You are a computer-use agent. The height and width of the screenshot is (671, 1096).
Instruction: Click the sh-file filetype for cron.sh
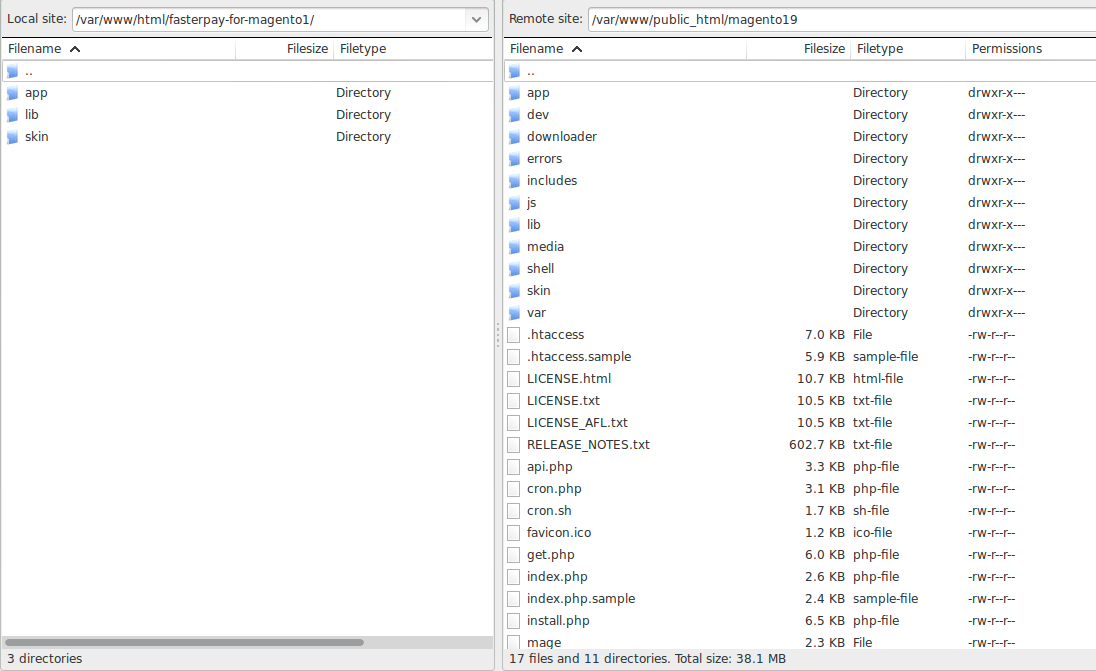(x=871, y=510)
